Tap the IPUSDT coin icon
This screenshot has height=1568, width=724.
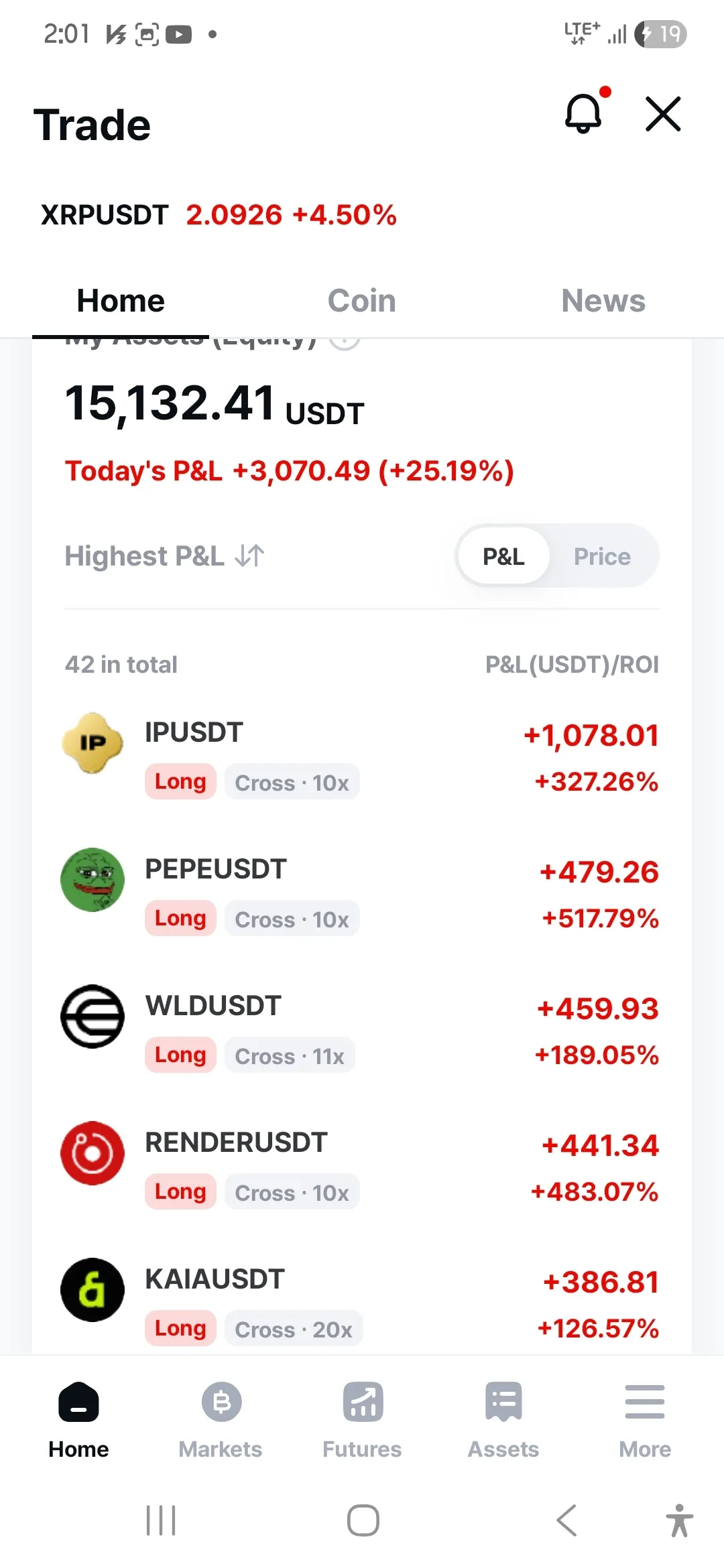(x=93, y=743)
